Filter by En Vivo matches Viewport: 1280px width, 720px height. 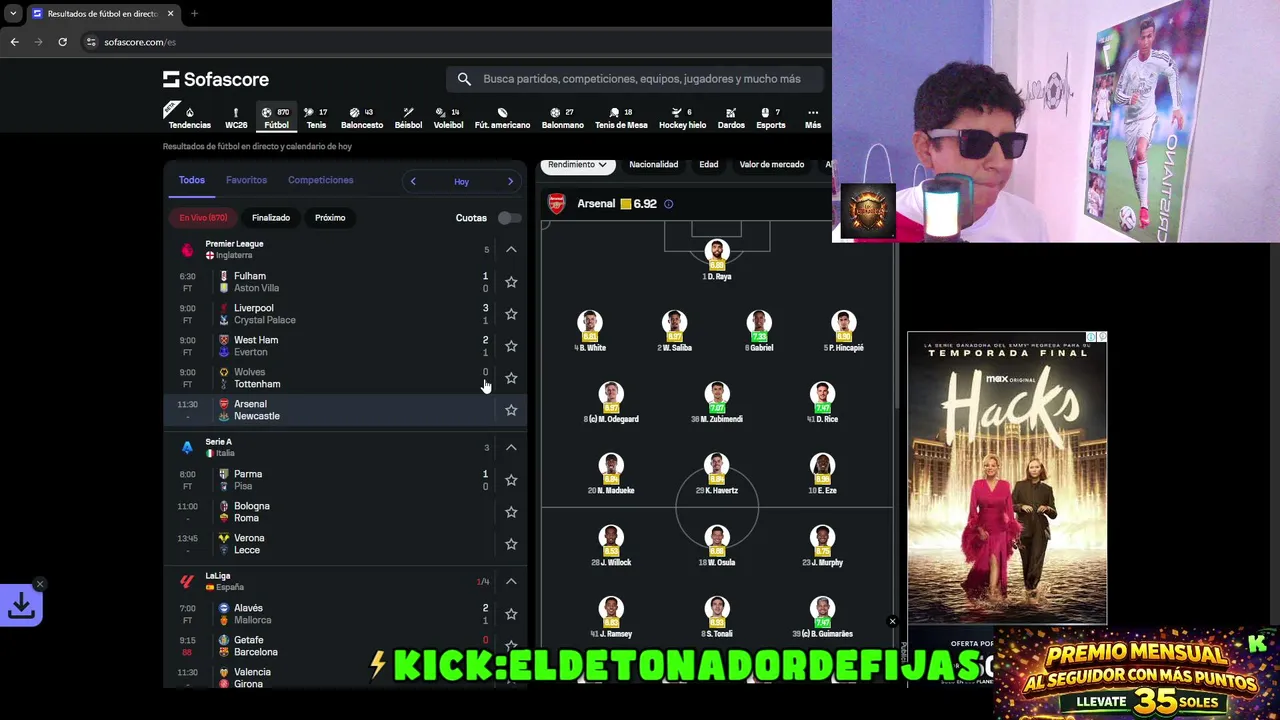203,218
